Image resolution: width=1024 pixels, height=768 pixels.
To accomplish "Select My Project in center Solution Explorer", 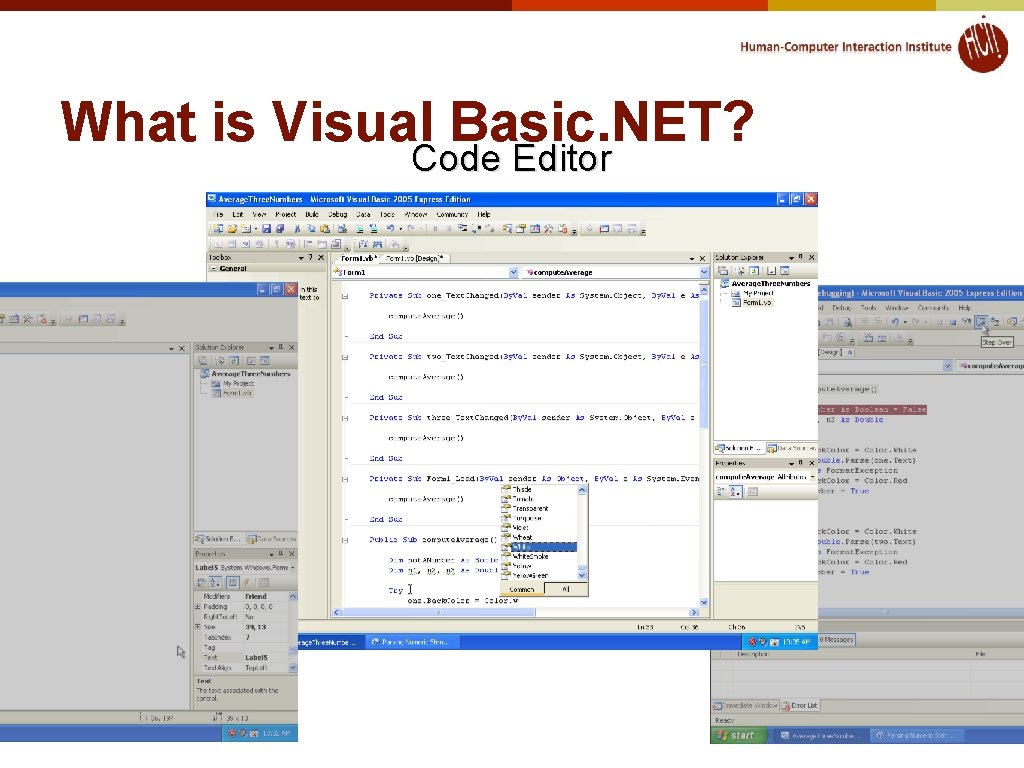I will tap(756, 293).
